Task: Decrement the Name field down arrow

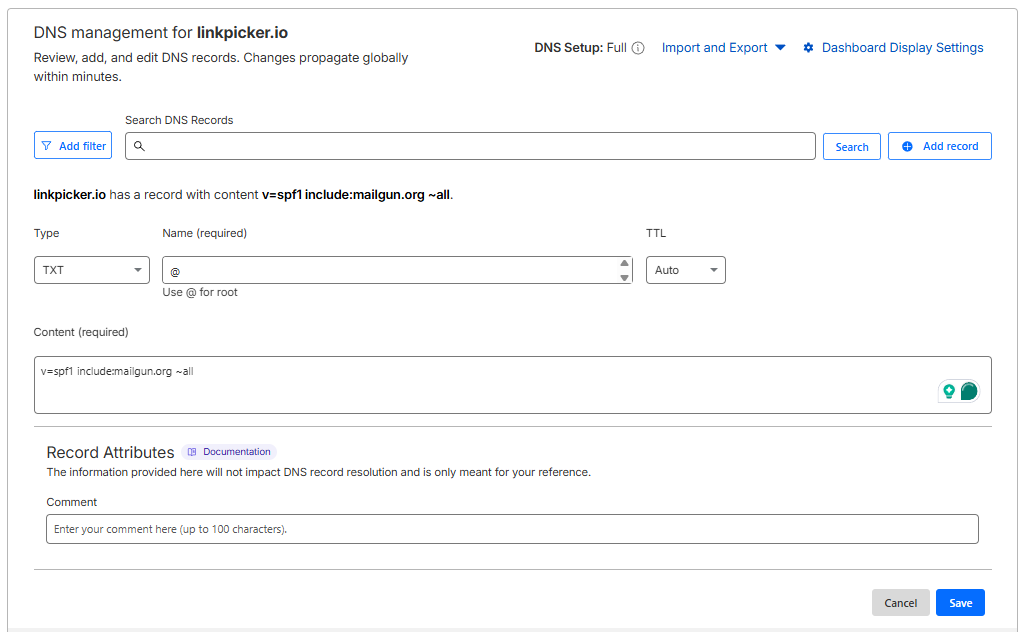Action: (624, 278)
